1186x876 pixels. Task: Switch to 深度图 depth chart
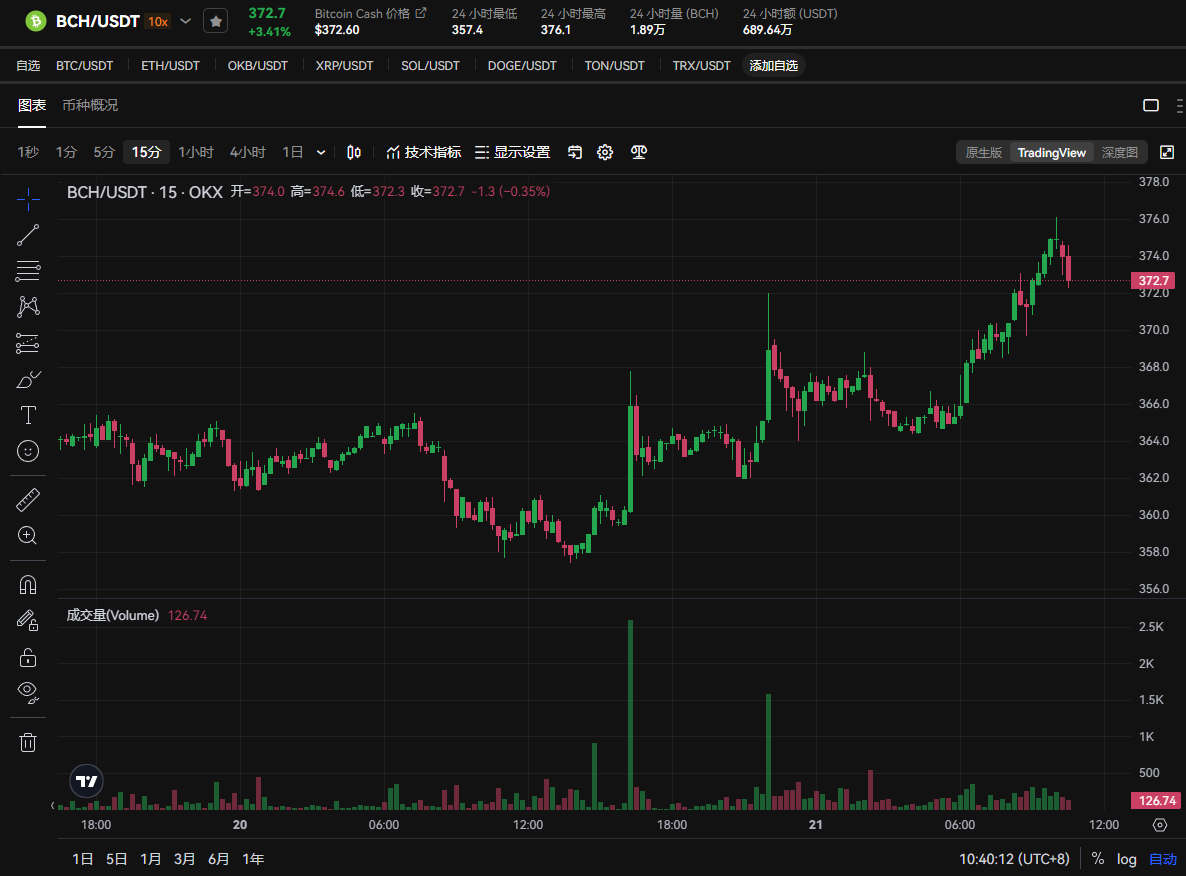[1119, 152]
